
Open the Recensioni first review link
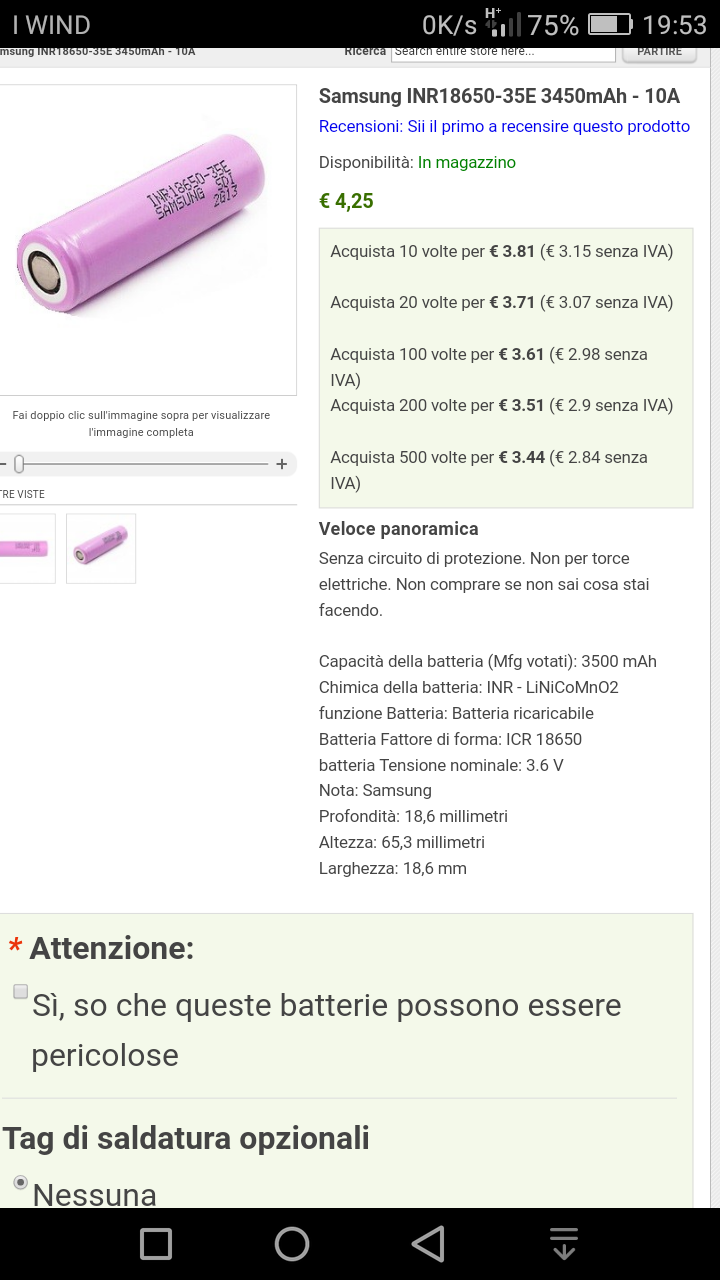point(504,126)
